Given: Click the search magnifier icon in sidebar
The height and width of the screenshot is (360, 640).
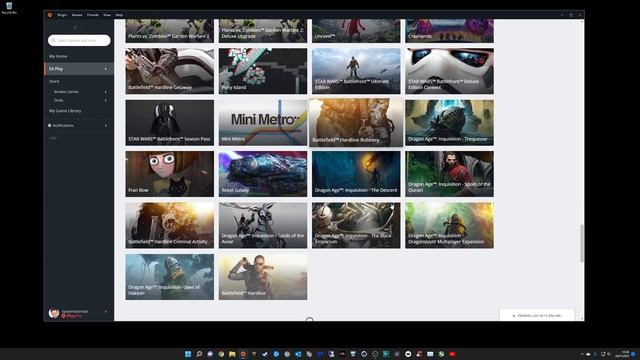Looking at the screenshot, I should click(x=53, y=40).
